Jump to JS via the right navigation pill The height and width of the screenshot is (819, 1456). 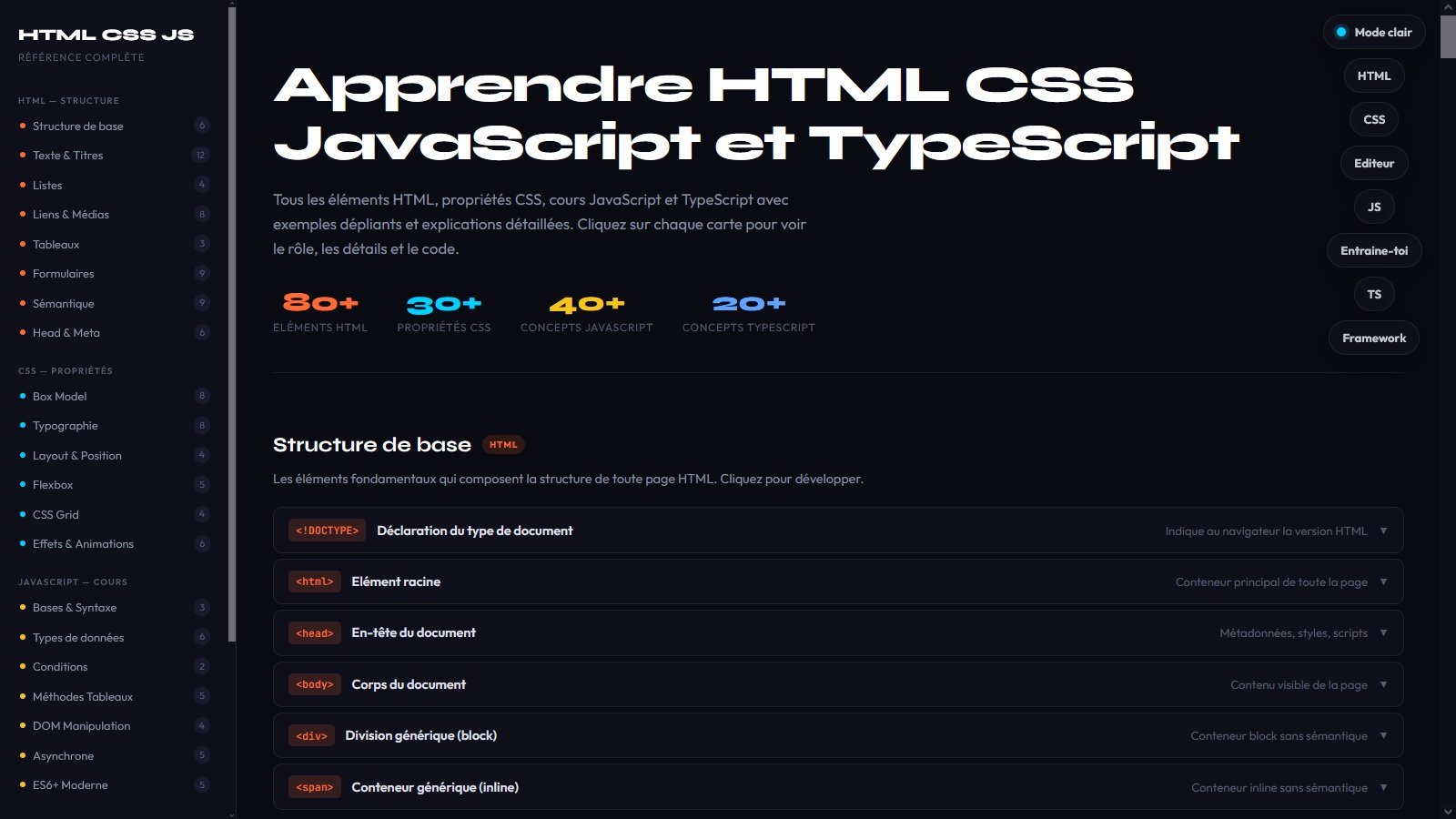(x=1373, y=207)
